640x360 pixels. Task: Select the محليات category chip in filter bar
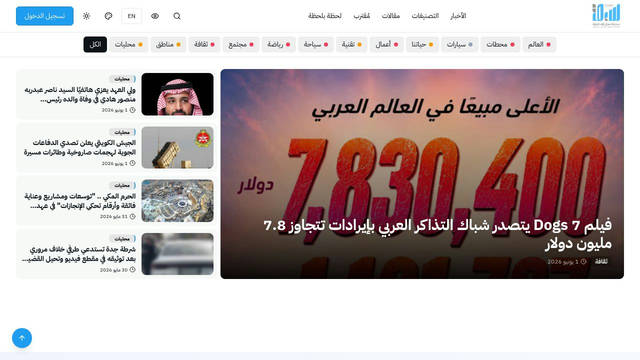(x=129, y=44)
